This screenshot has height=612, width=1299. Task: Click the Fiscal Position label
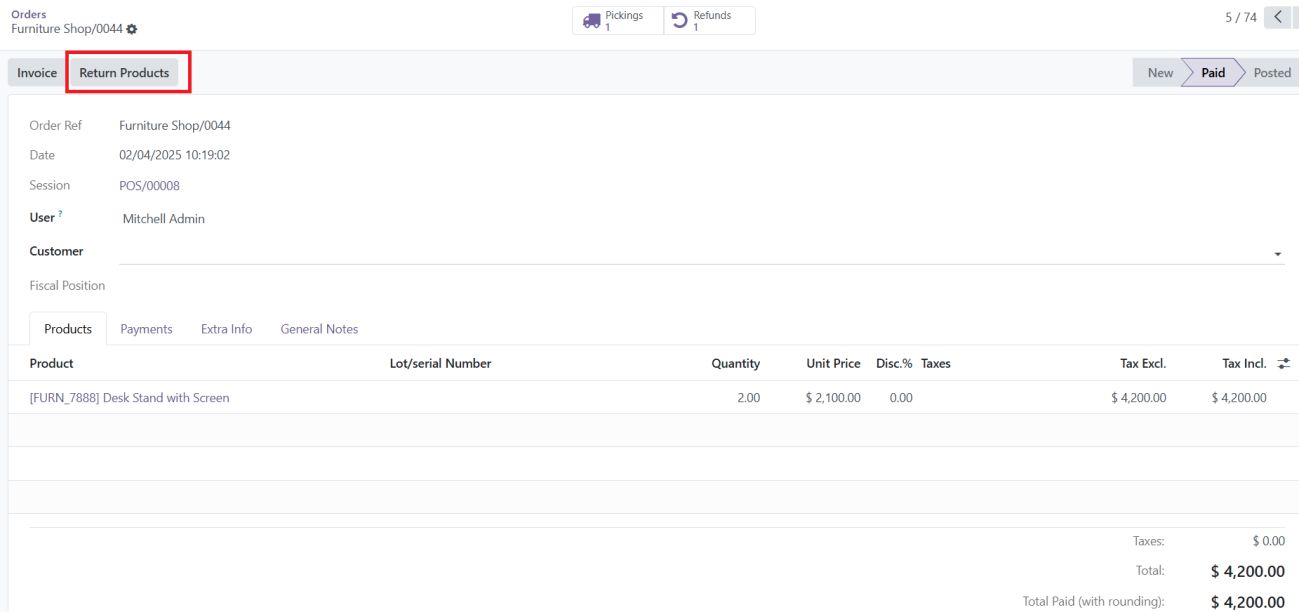tap(67, 286)
